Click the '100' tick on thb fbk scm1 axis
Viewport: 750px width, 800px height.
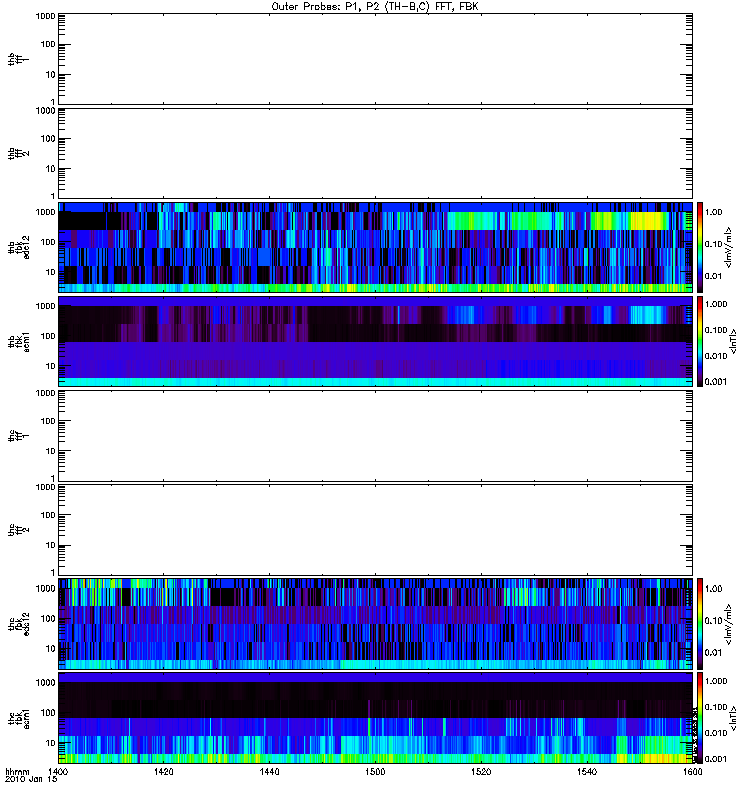coord(48,336)
